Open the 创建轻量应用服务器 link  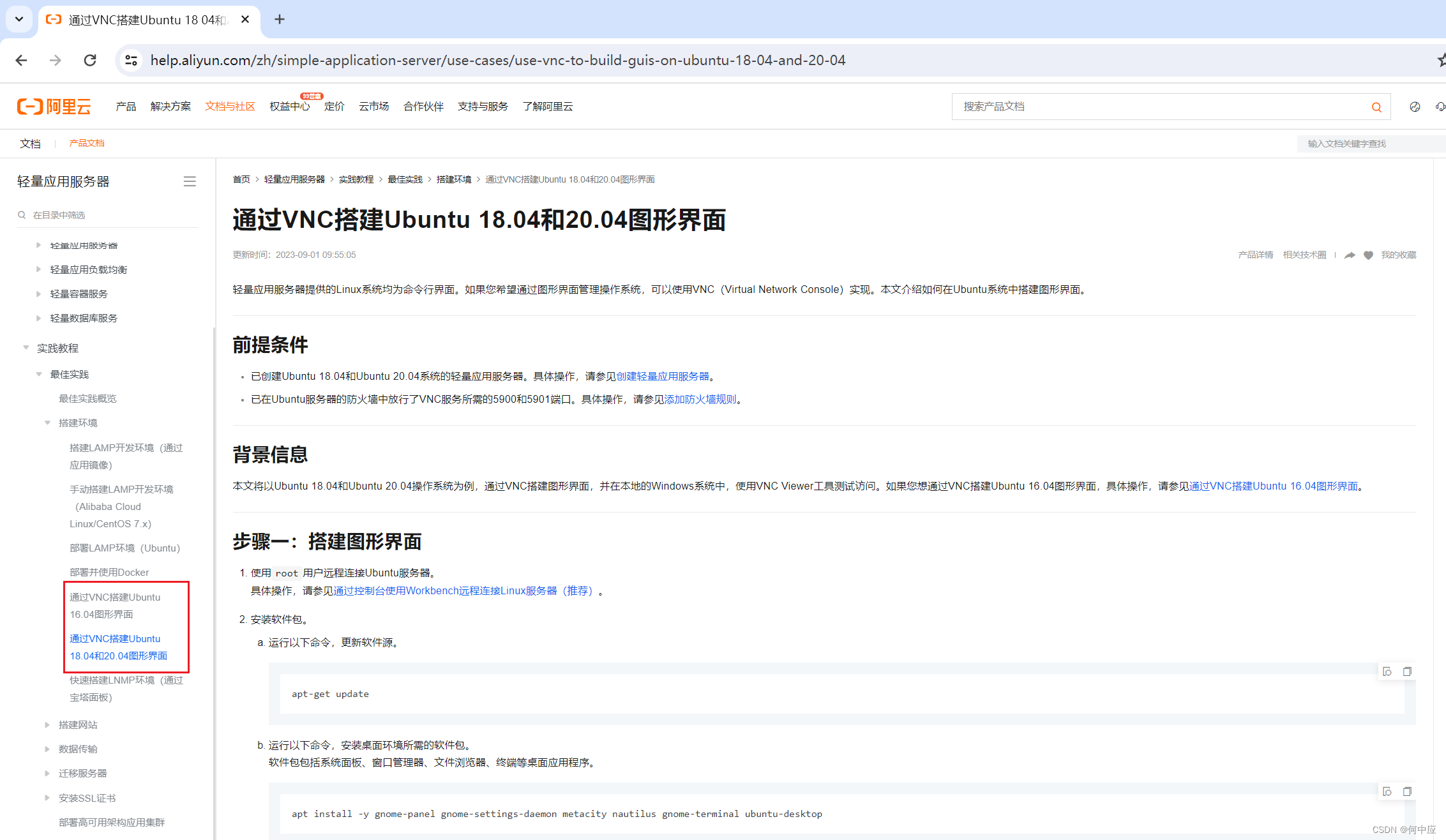click(x=663, y=376)
